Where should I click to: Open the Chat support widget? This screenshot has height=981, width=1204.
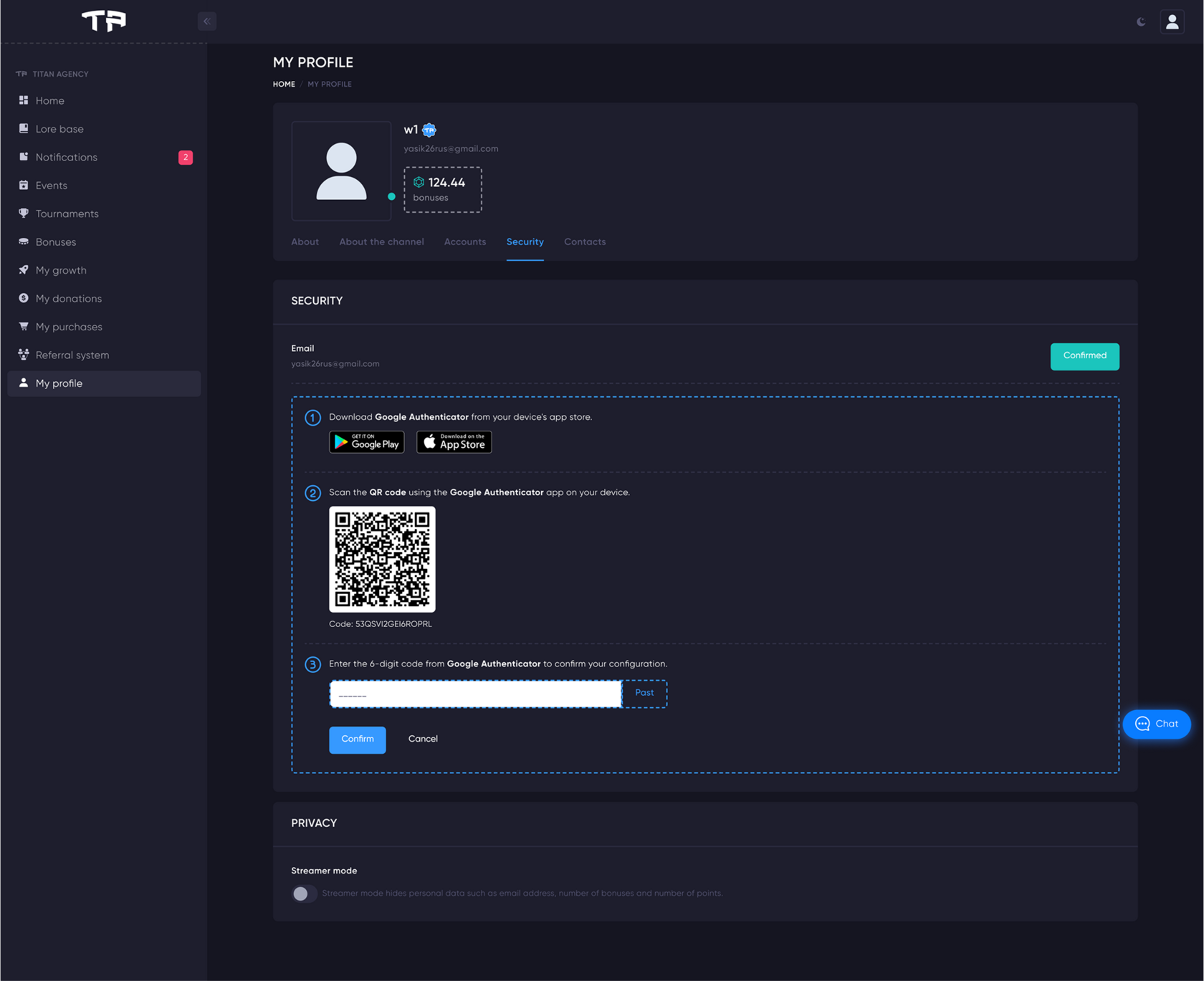[x=1157, y=724]
